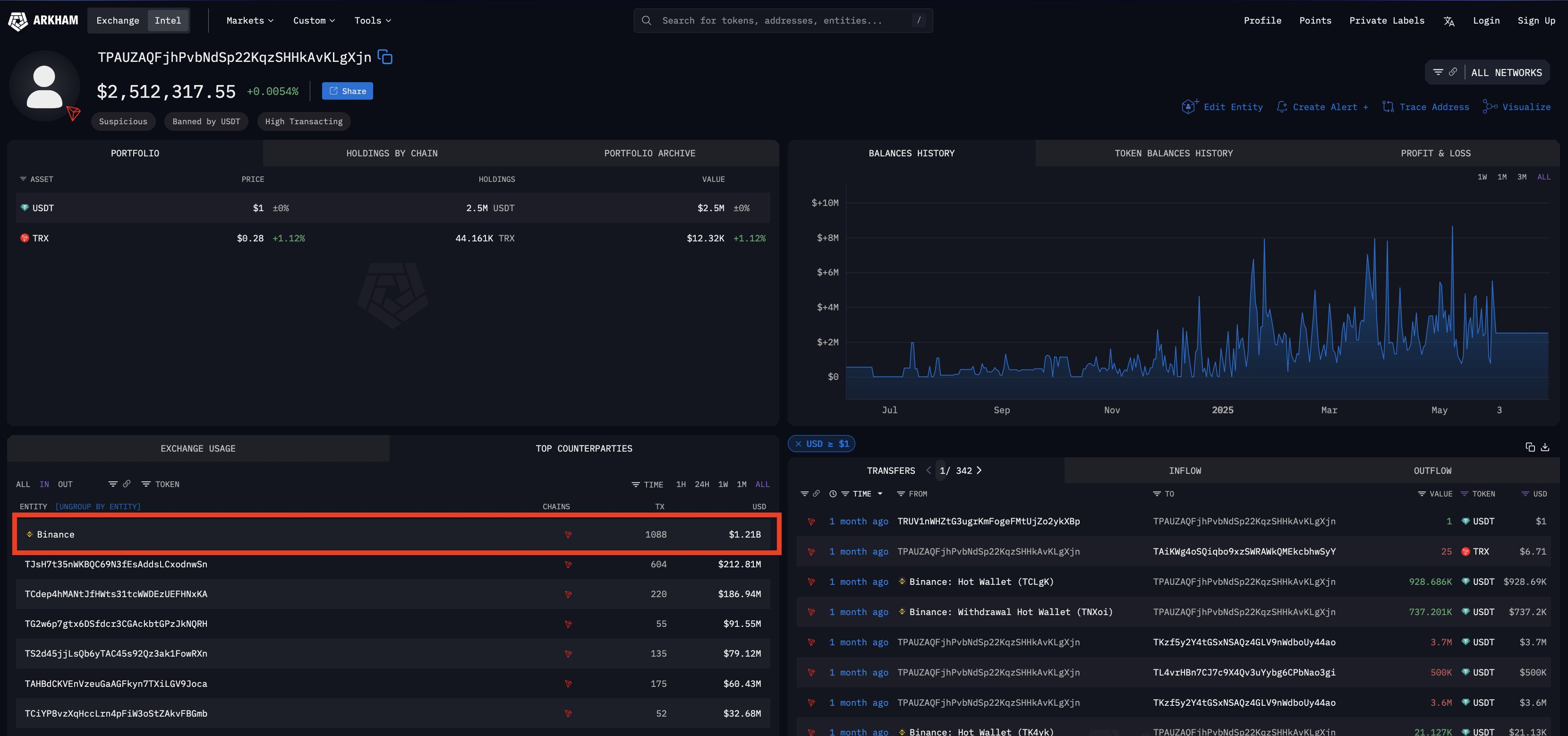This screenshot has width=1568, height=736.
Task: Expand the Markets menu
Action: (249, 21)
